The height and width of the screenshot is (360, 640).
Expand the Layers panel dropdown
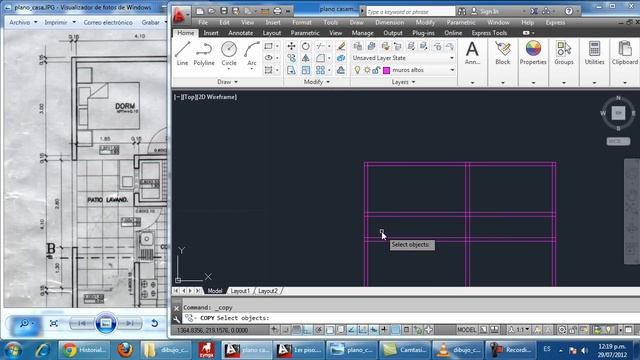point(403,82)
